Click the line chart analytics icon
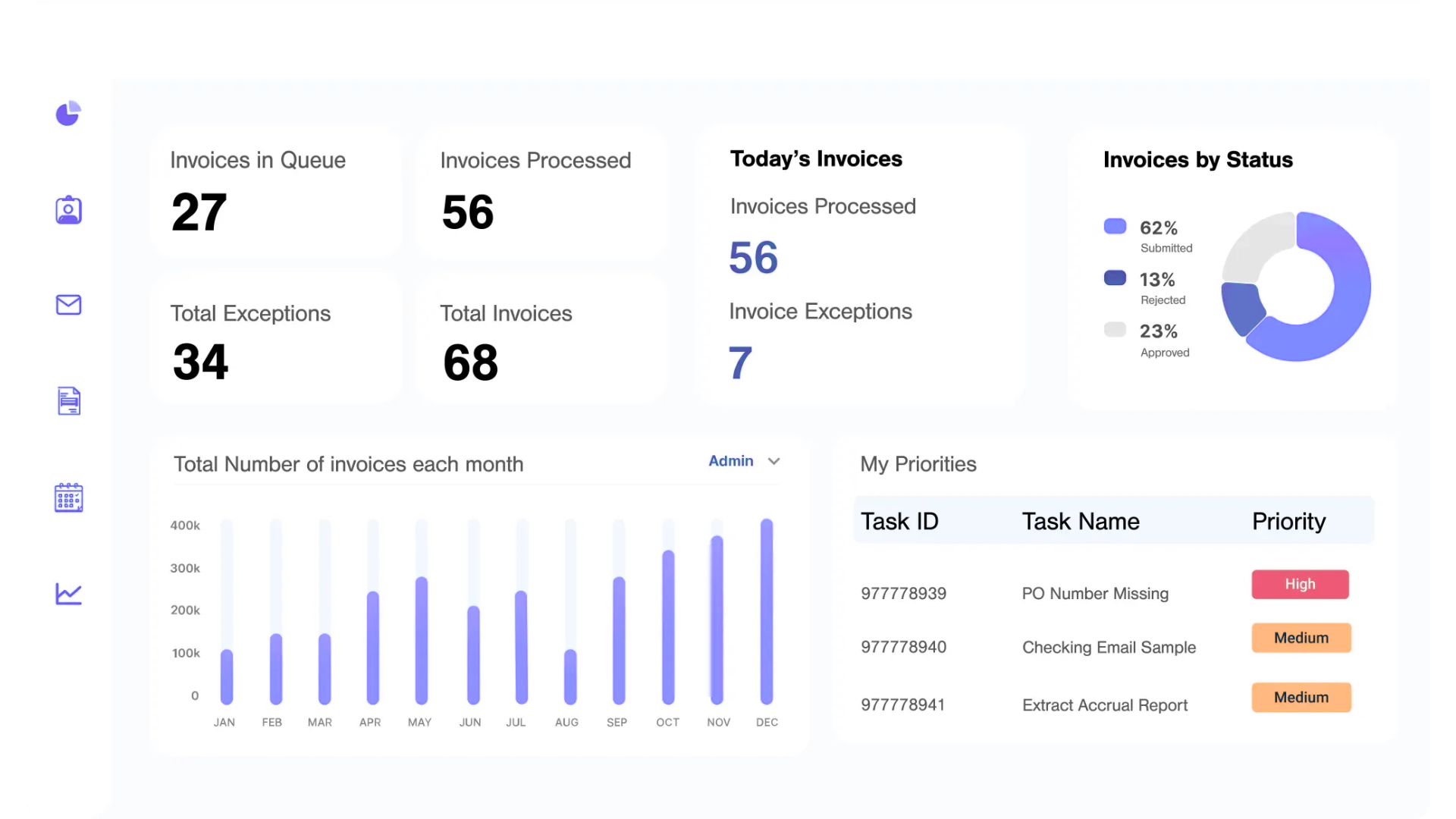The width and height of the screenshot is (1456, 819). pos(68,594)
